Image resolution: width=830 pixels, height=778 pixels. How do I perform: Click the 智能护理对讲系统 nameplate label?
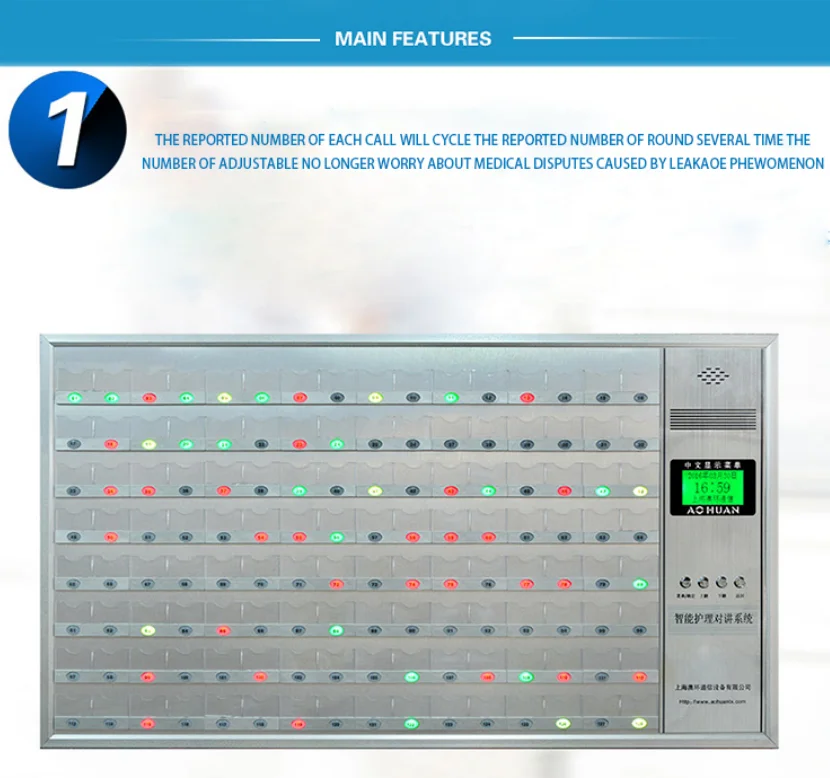coord(712,618)
